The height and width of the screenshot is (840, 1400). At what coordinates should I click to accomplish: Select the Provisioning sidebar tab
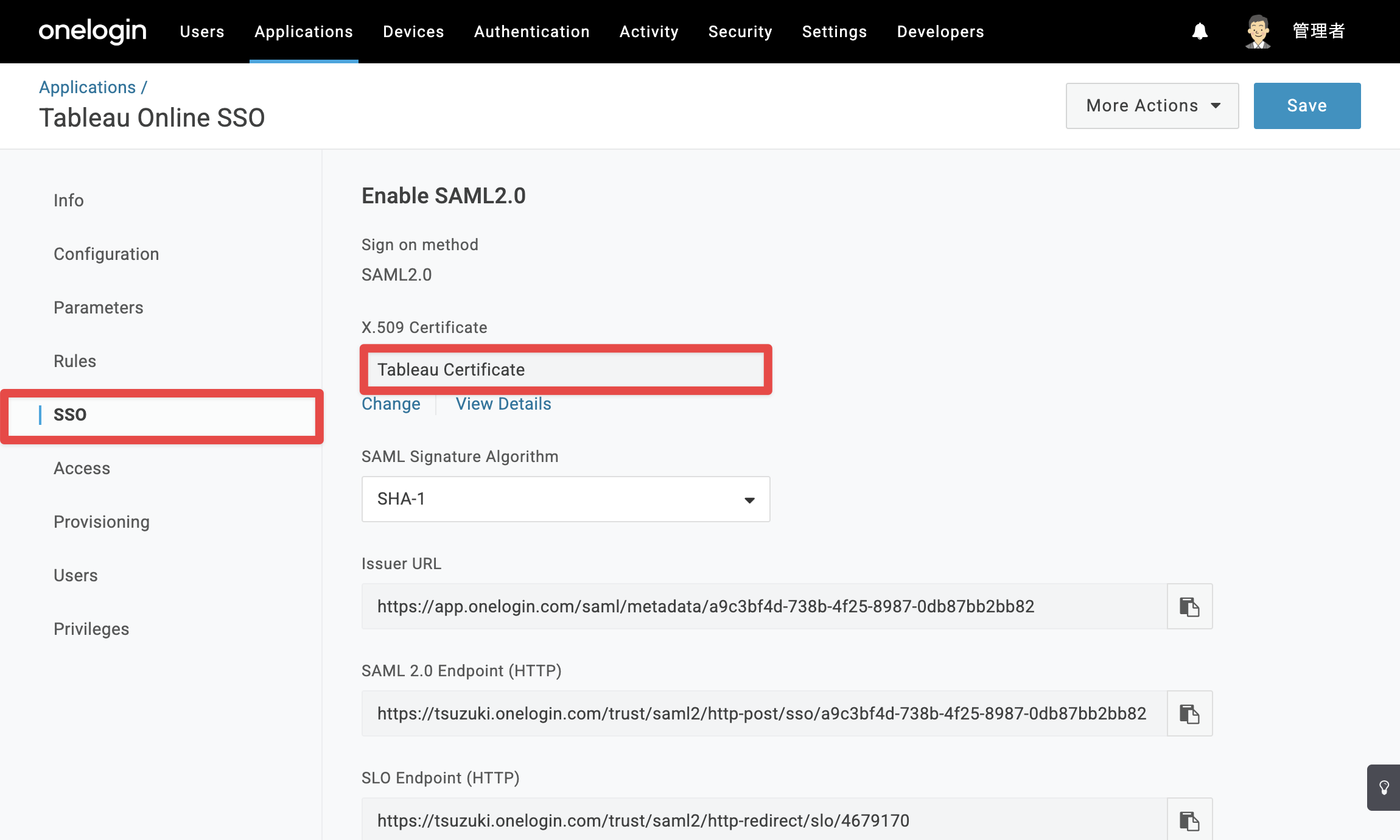[102, 522]
